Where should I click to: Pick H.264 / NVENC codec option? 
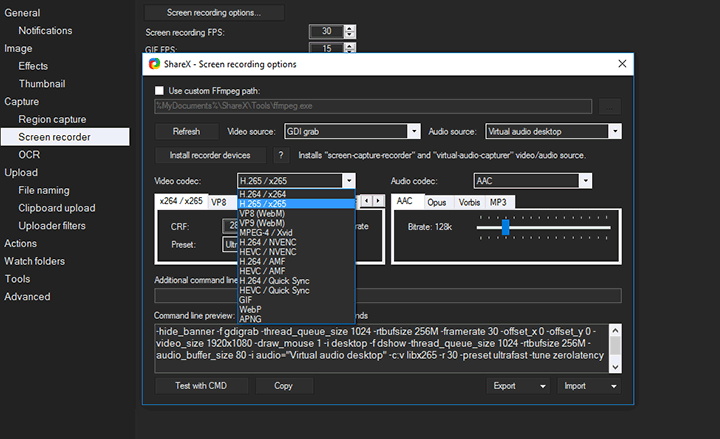coord(268,242)
